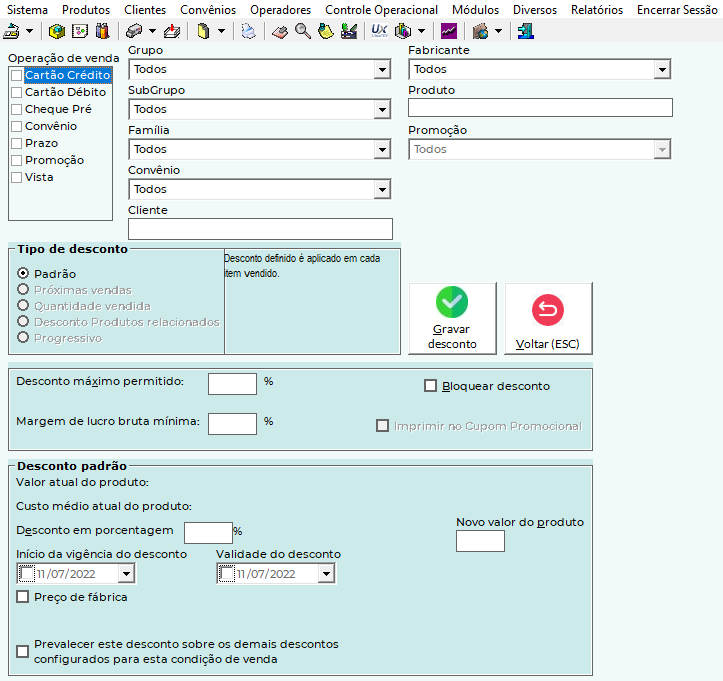Click the 3D bar chart toolbar icon
Viewport: 723px width, 681px height.
tap(403, 31)
